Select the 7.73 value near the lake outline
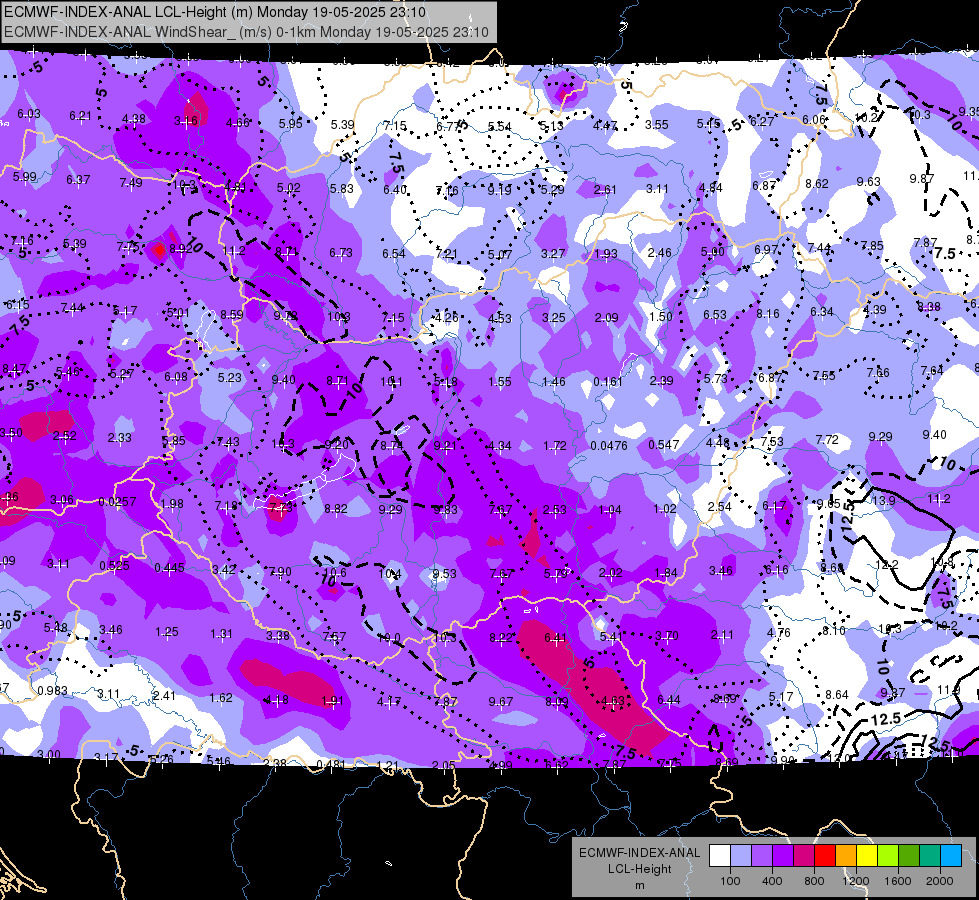Screen dimensions: 979x900 pyautogui.click(x=280, y=507)
